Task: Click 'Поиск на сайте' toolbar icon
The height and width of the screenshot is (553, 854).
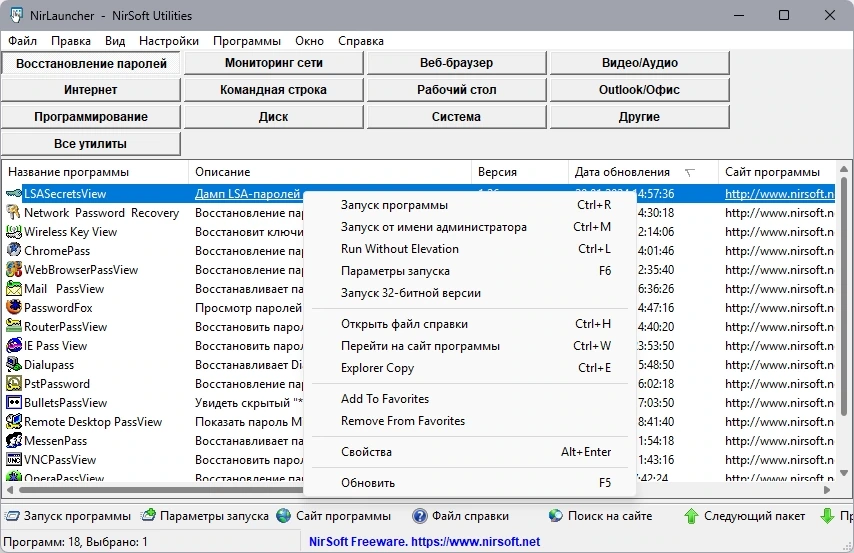Action: click(556, 516)
